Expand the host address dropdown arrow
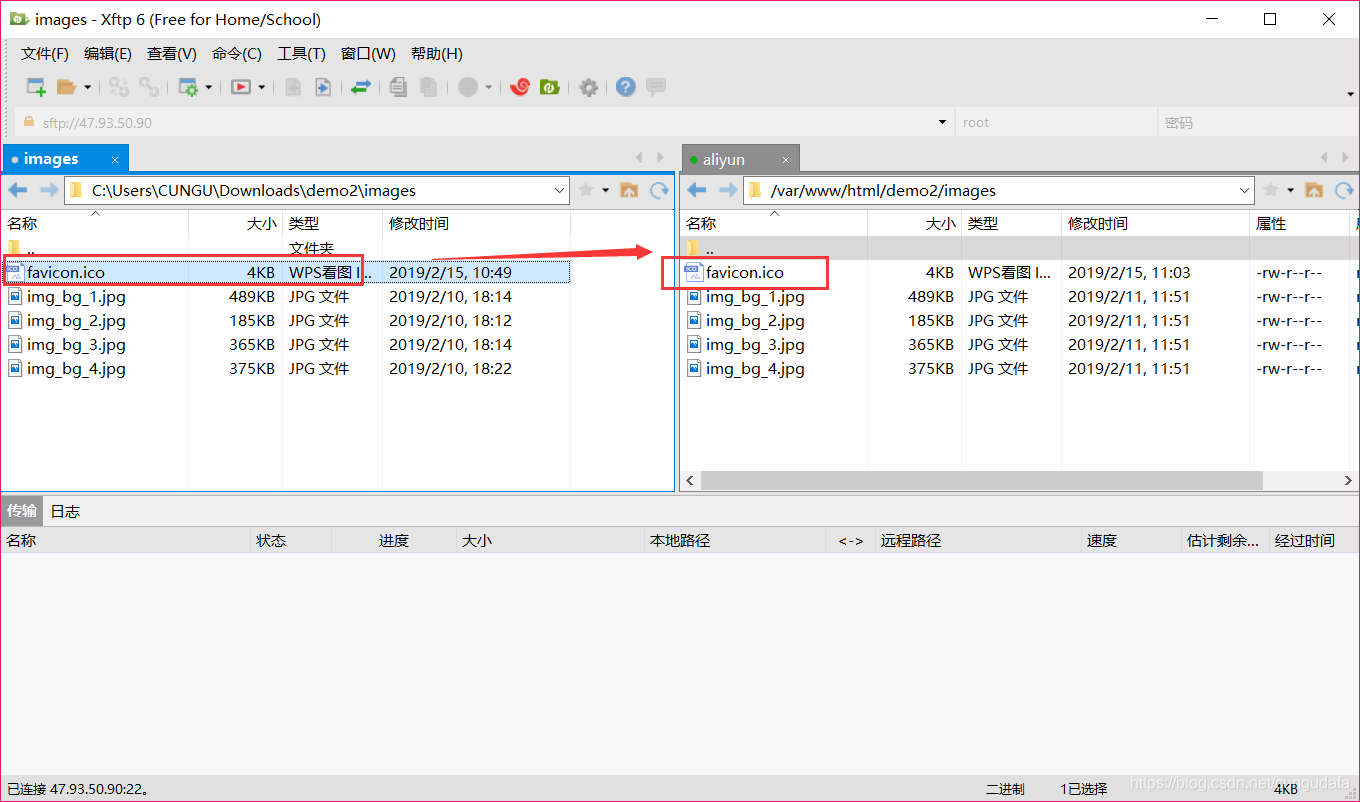 coord(942,122)
